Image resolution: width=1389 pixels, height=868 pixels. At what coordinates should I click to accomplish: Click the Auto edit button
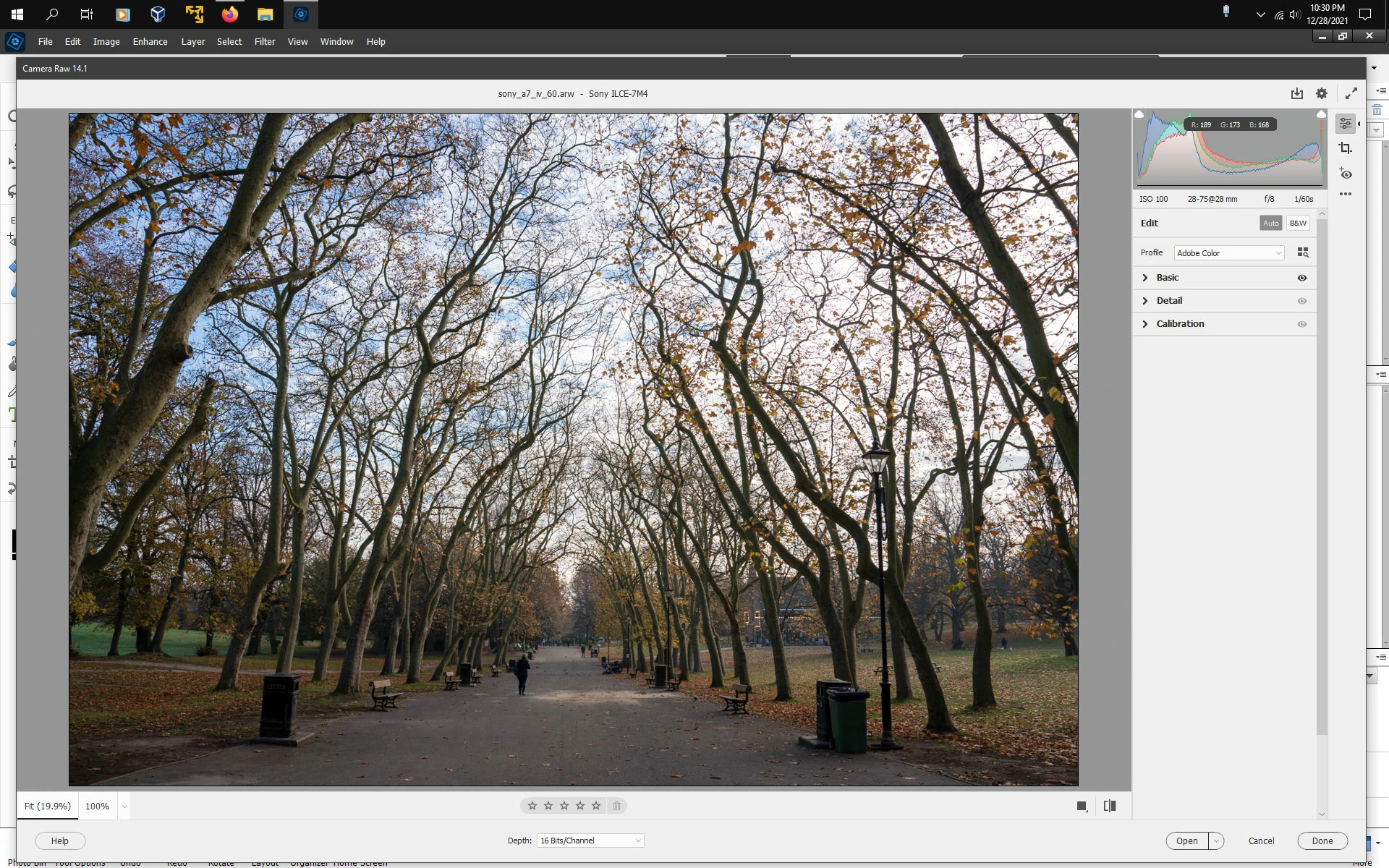tap(1270, 223)
